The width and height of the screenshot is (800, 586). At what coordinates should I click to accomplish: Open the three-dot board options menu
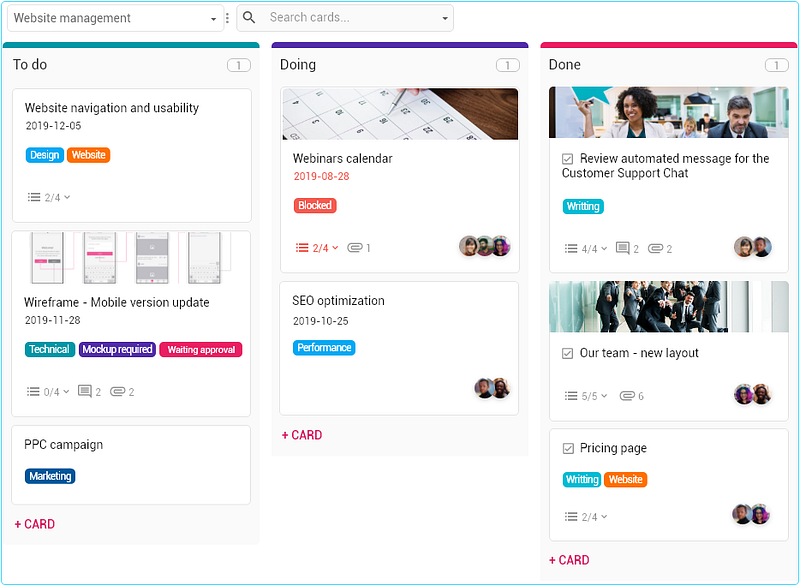pos(228,18)
